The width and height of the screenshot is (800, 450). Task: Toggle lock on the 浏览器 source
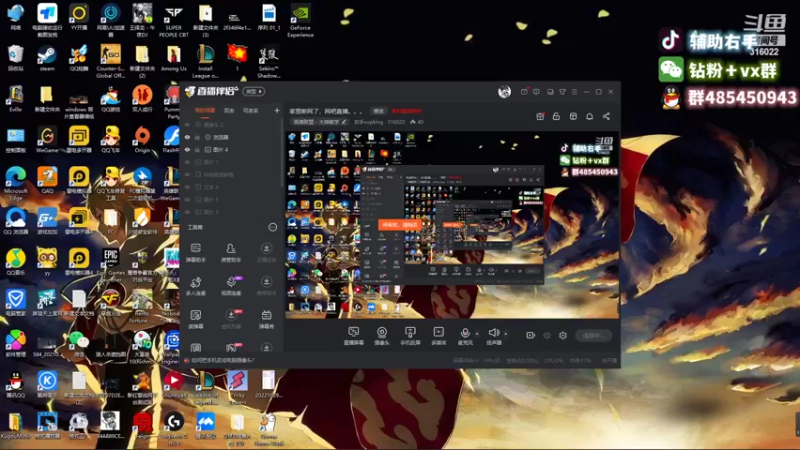197,137
